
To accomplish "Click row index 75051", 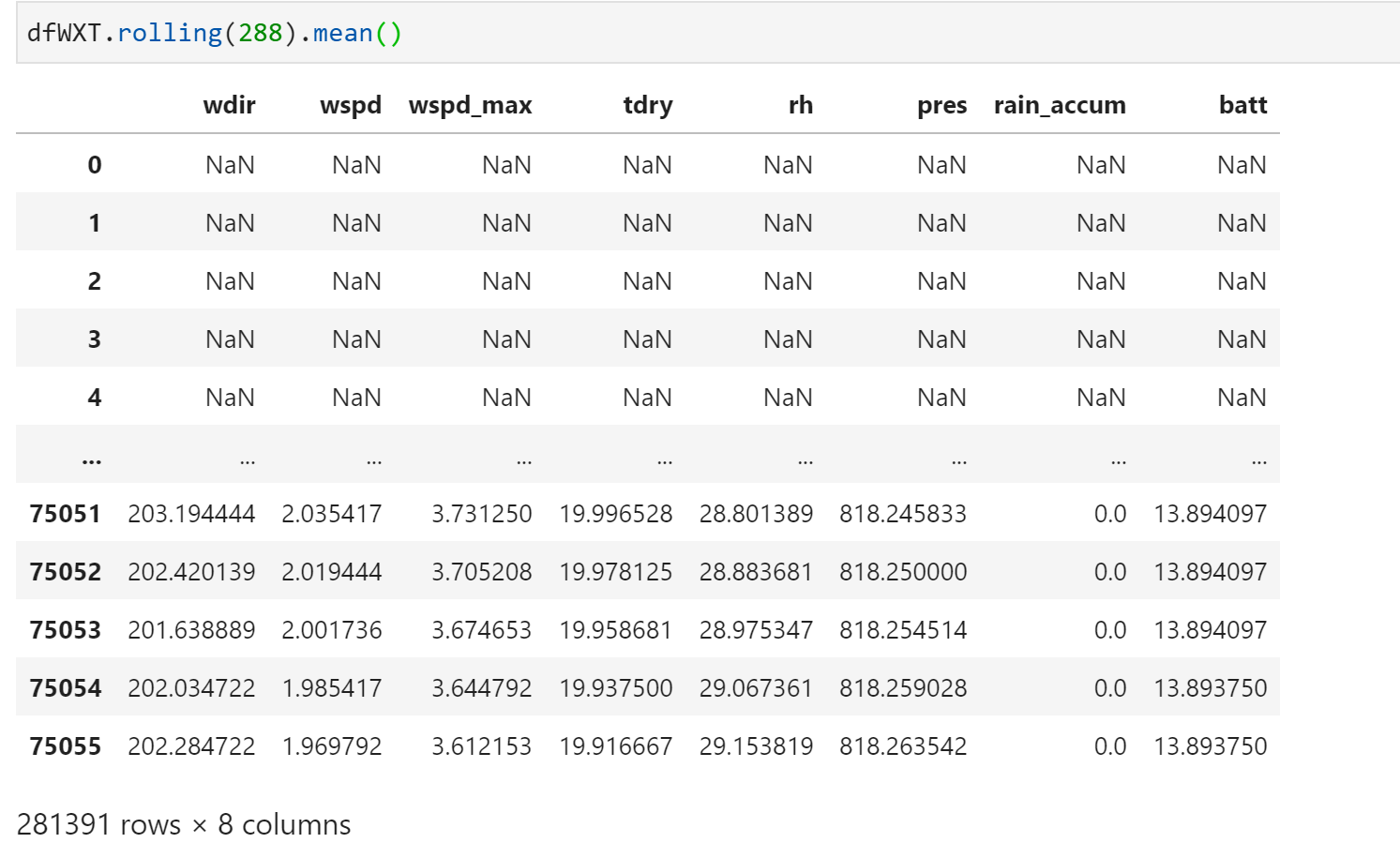I will [x=65, y=514].
